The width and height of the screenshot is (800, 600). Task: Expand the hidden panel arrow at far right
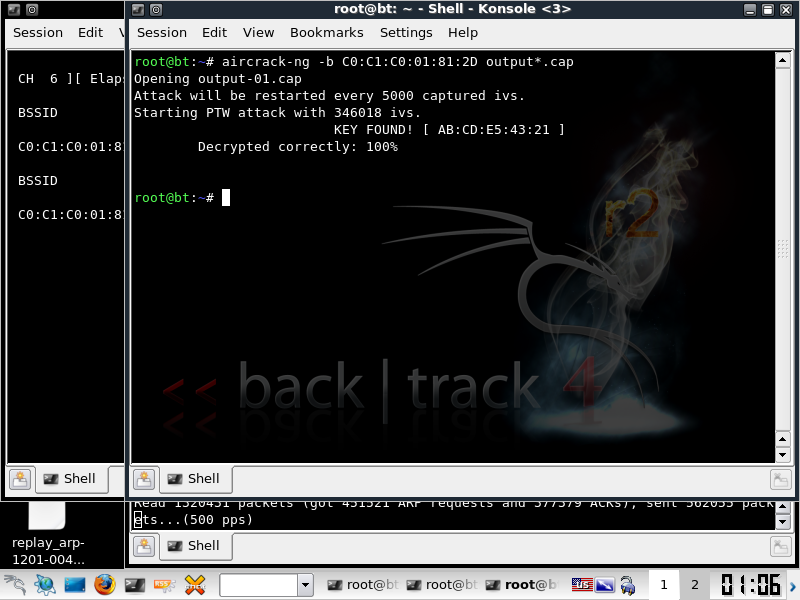794,585
